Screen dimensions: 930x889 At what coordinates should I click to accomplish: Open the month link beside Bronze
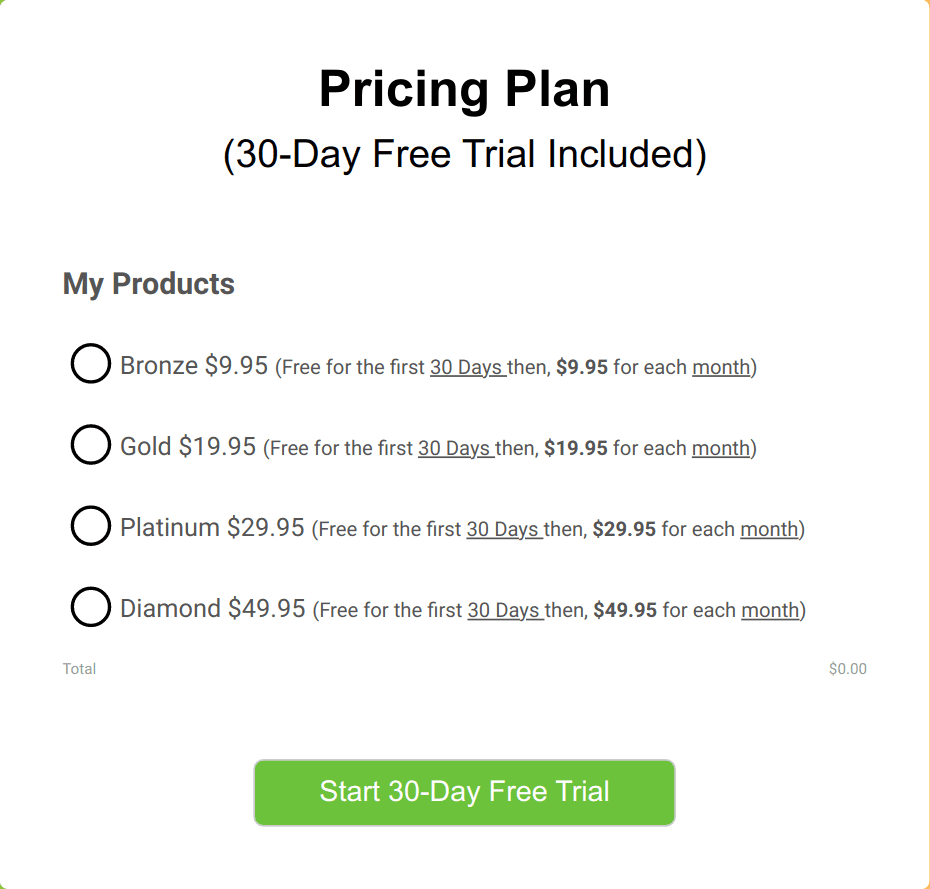pos(720,367)
